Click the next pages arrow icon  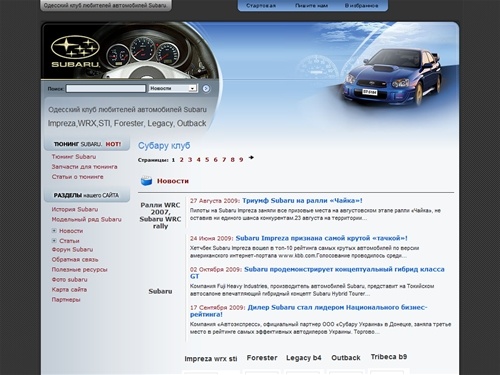pyautogui.click(x=251, y=157)
